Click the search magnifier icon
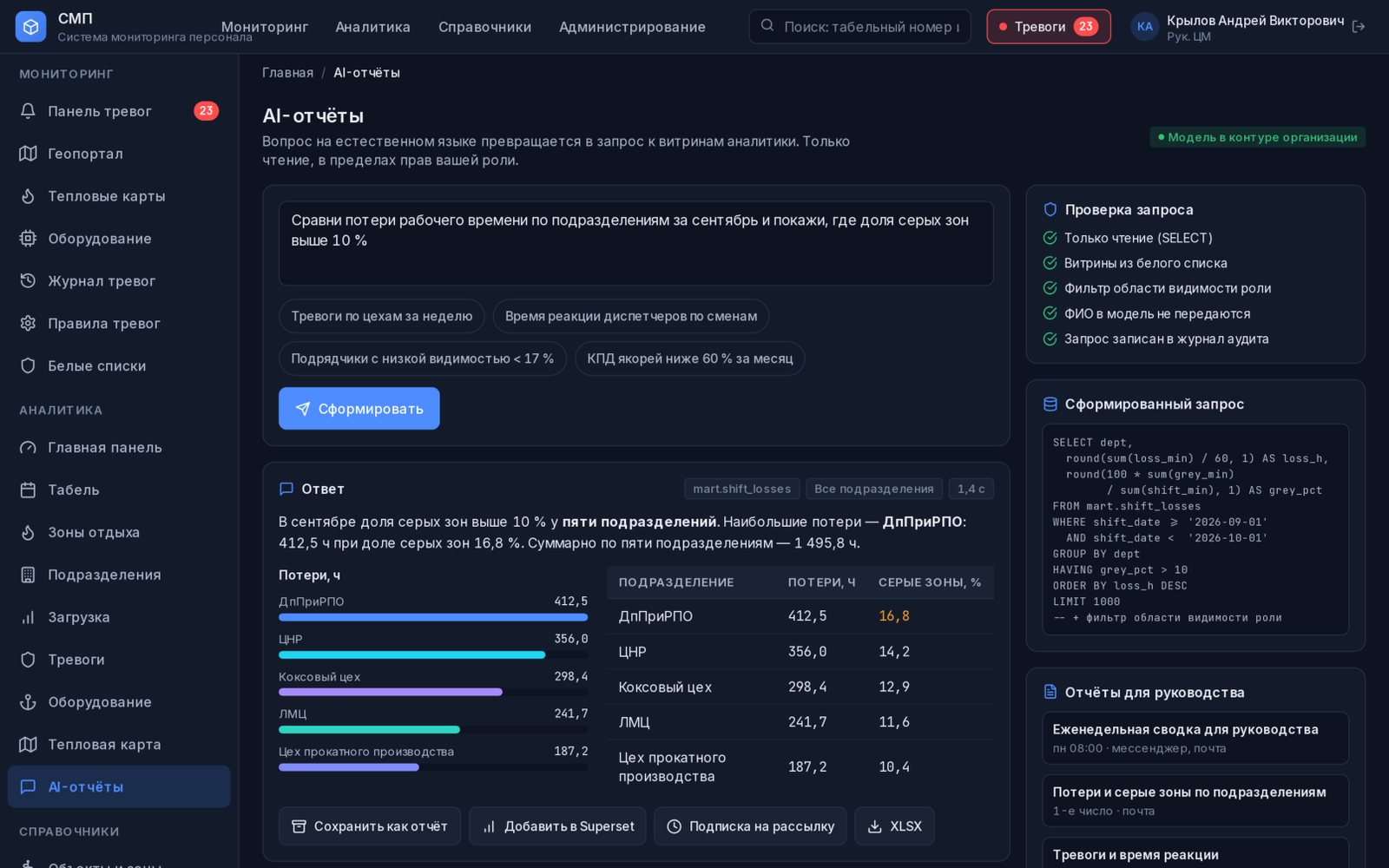 click(767, 26)
